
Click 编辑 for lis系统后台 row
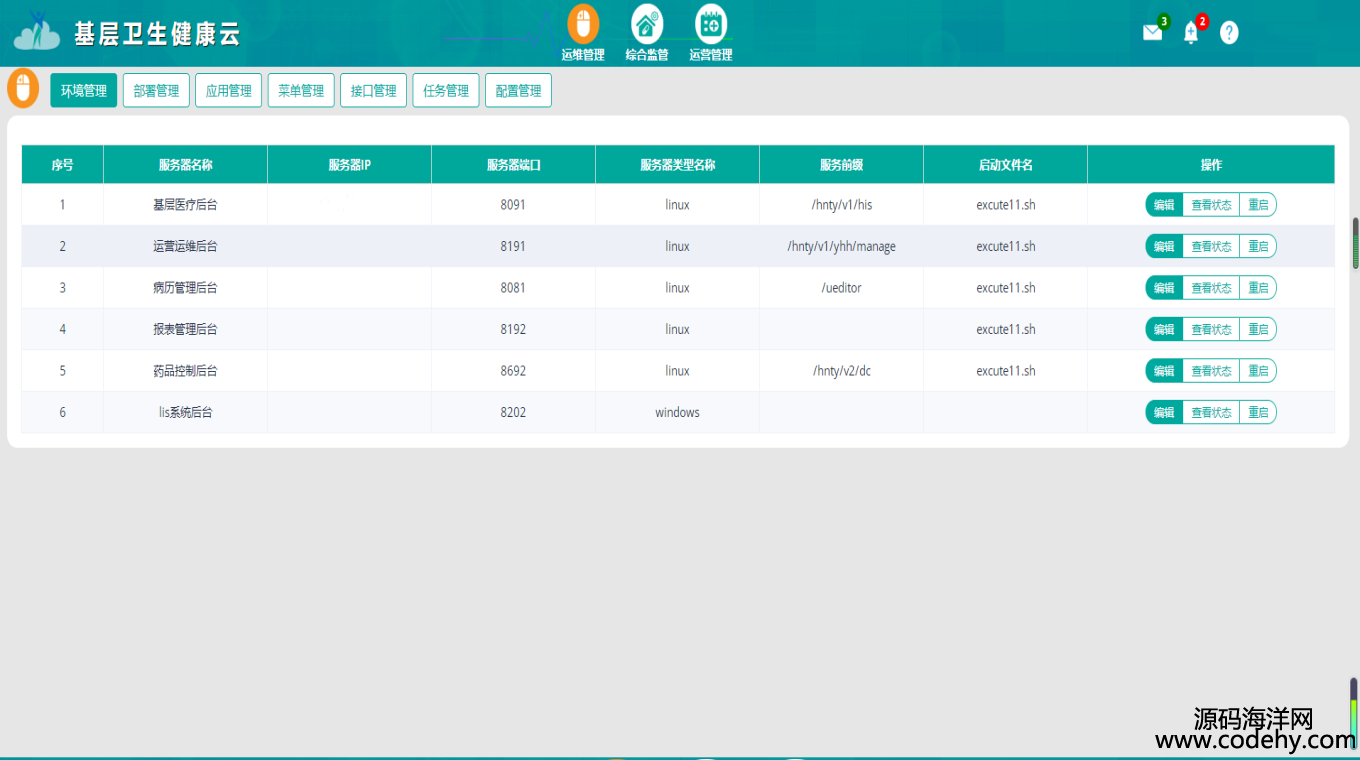point(1164,412)
